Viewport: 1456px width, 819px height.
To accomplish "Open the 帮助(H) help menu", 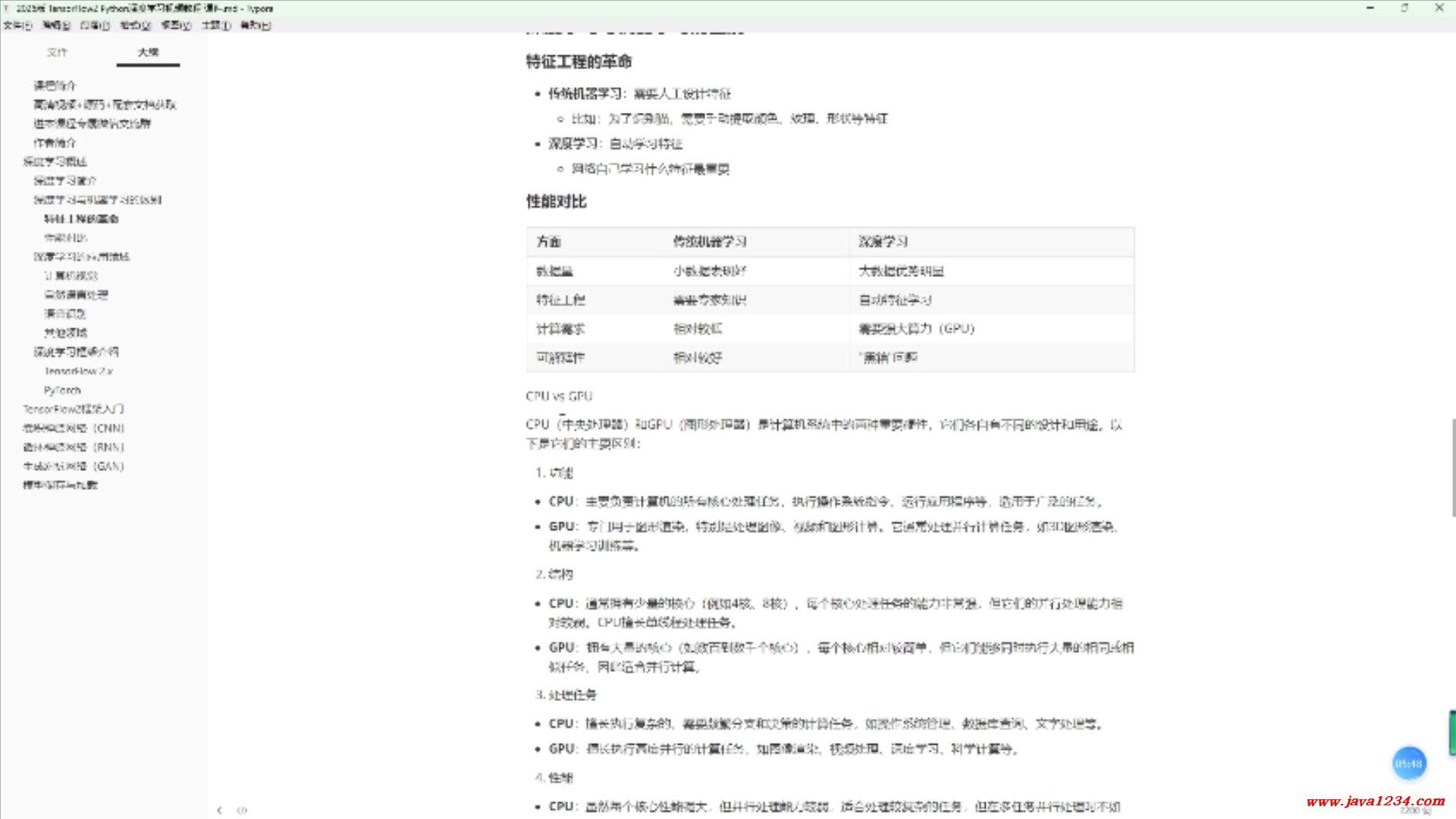I will 256,25.
